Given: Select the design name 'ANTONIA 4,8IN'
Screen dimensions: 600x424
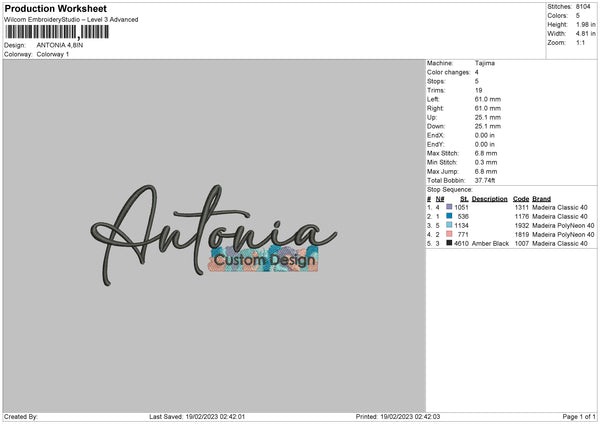Looking at the screenshot, I should click(x=60, y=45).
